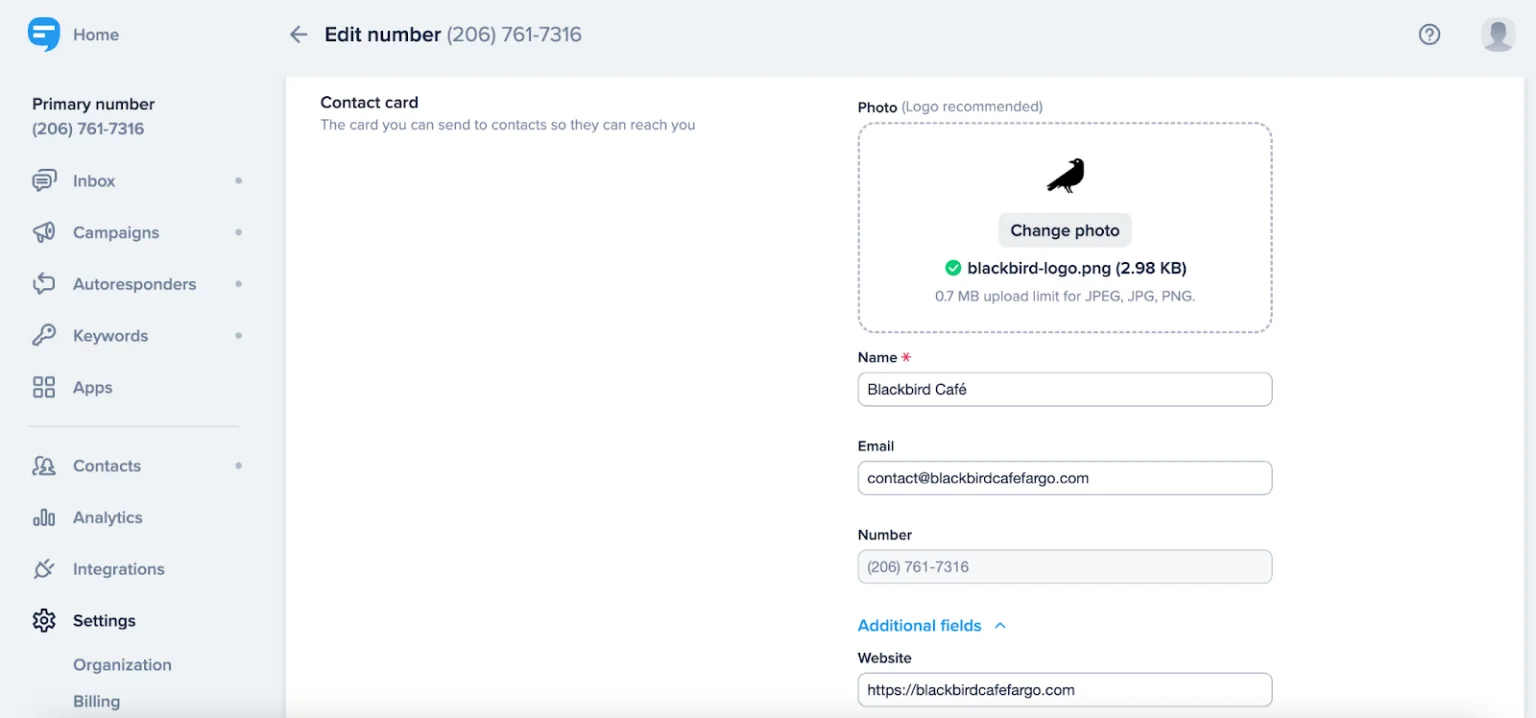
Task: Open Contacts from the sidebar
Action: 106,465
